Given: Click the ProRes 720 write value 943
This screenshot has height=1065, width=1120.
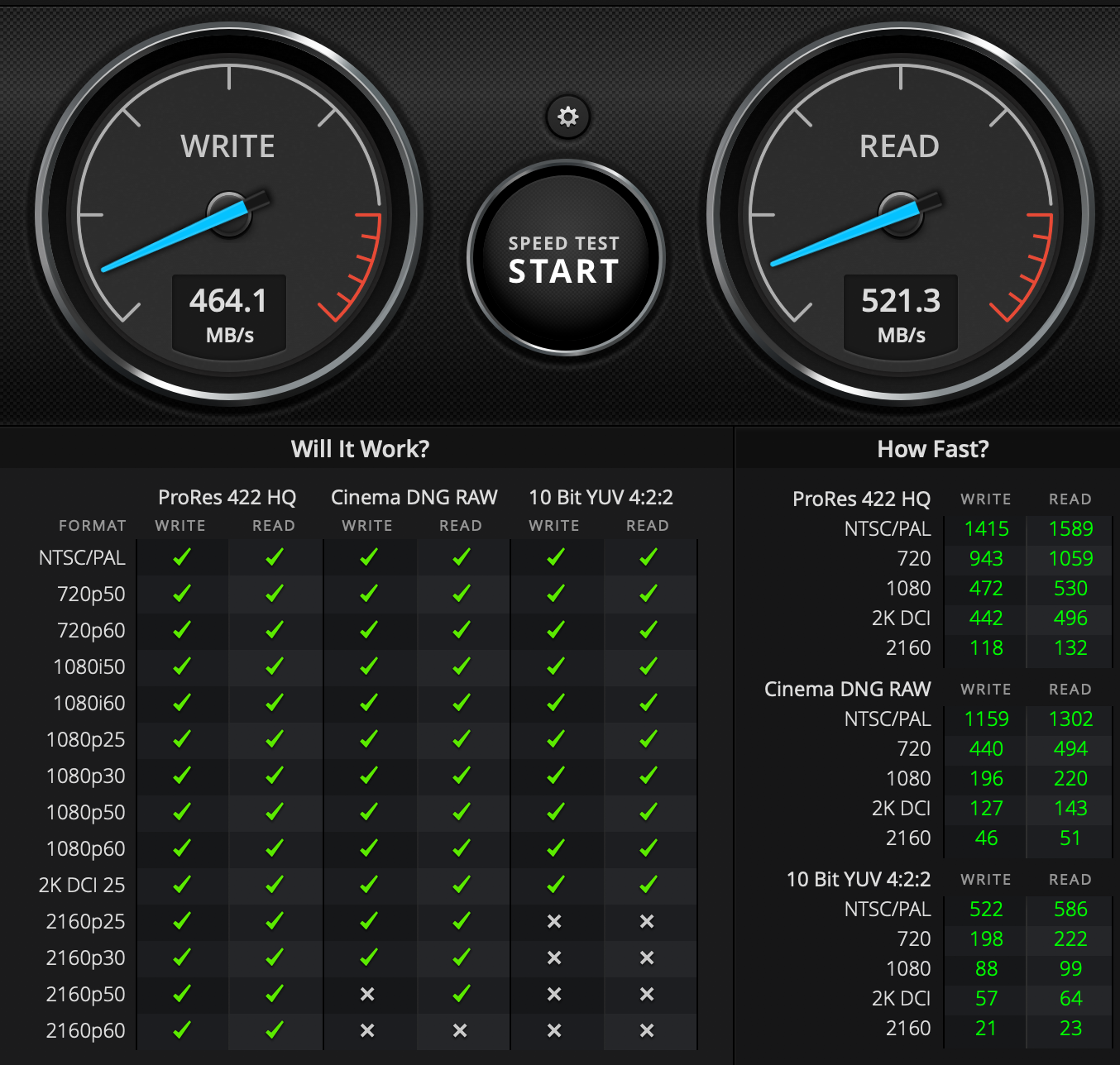Looking at the screenshot, I should click(987, 558).
